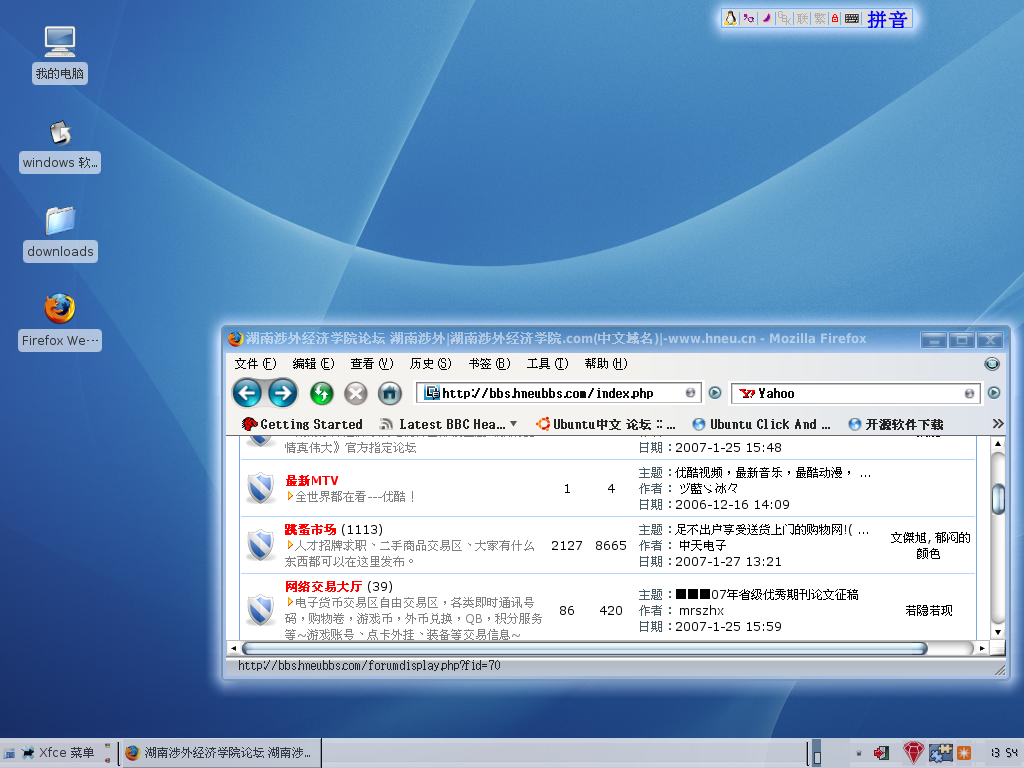The image size is (1024, 768).
Task: Click the page identity icon in address bar
Action: (432, 393)
